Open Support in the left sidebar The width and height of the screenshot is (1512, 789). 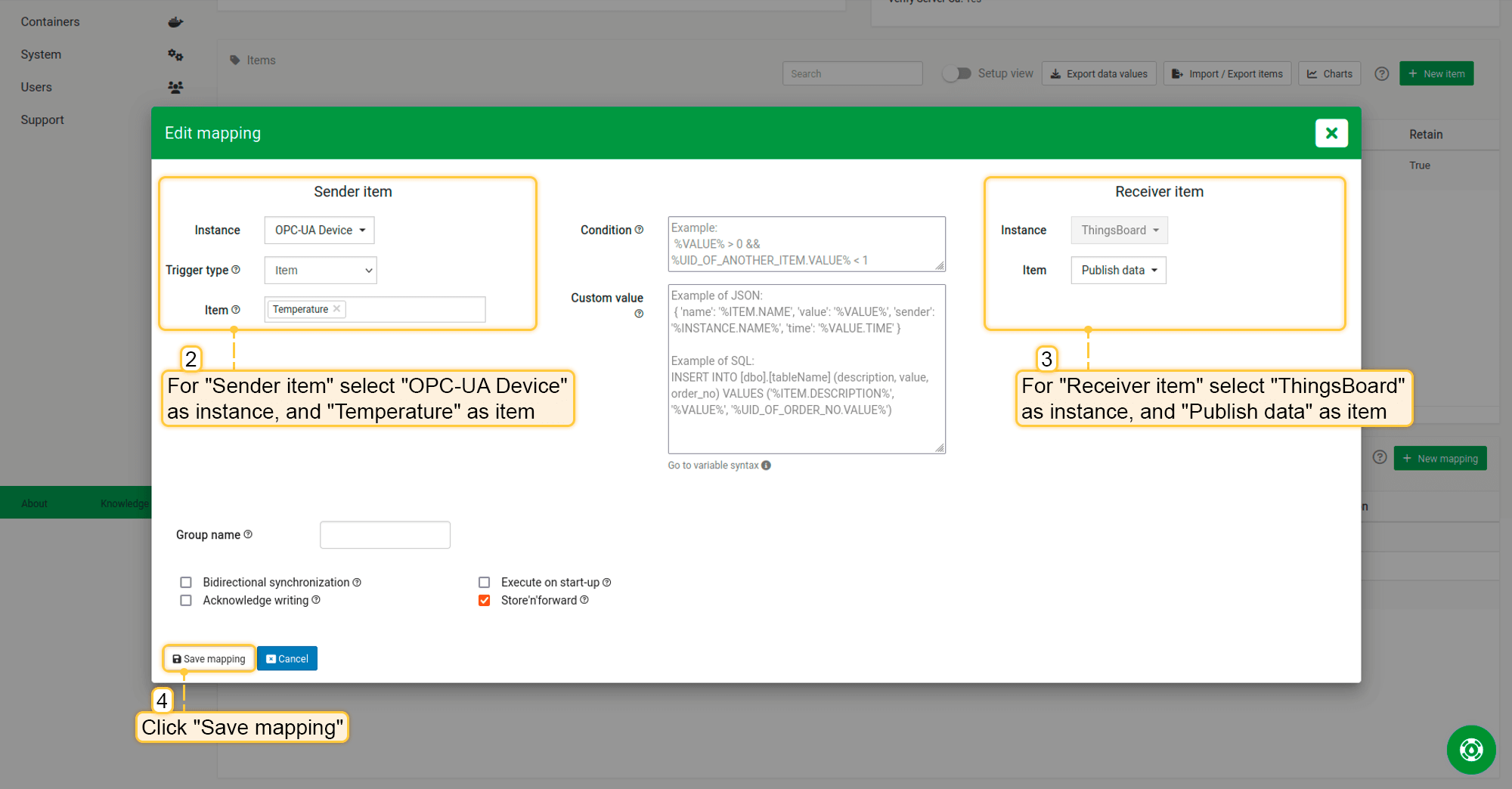[x=42, y=119]
